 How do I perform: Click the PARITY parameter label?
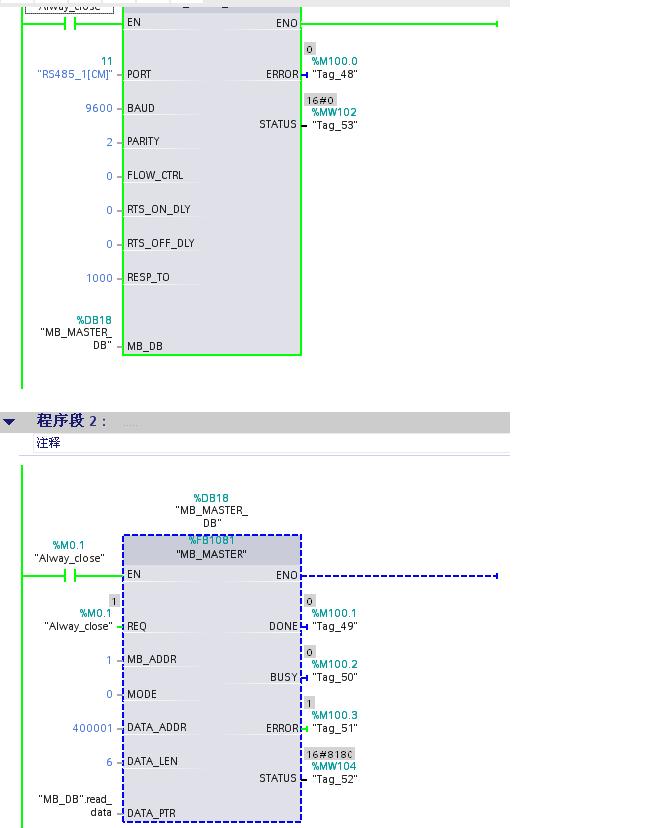[143, 141]
